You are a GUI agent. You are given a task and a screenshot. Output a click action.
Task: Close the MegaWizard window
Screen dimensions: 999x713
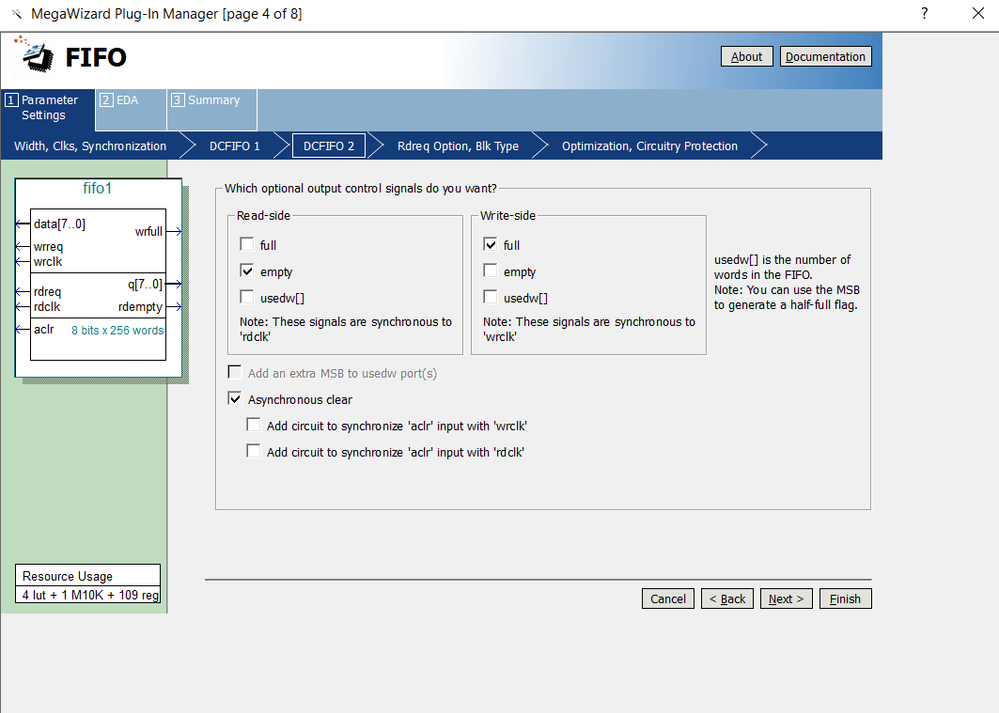click(x=978, y=13)
